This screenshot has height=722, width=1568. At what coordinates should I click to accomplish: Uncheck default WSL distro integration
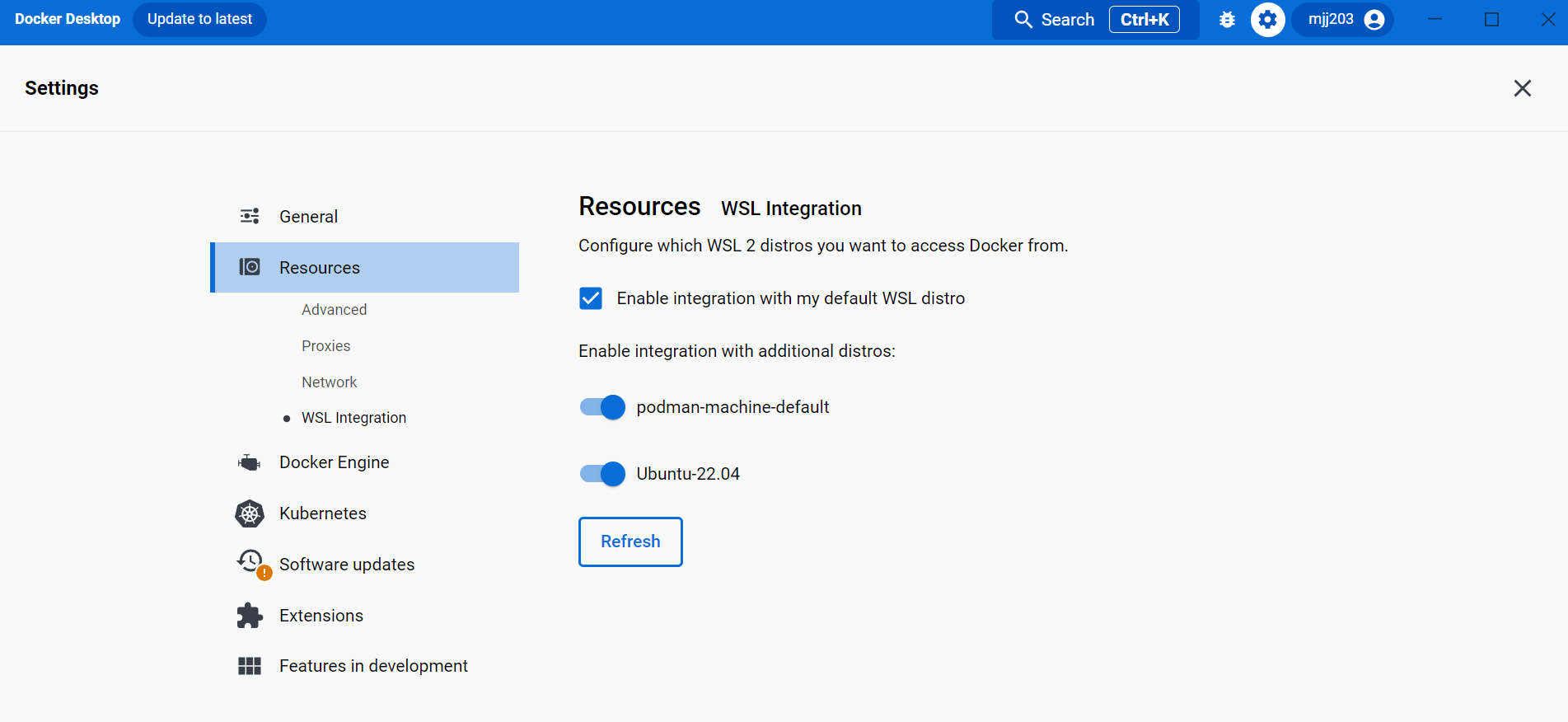[x=591, y=298]
